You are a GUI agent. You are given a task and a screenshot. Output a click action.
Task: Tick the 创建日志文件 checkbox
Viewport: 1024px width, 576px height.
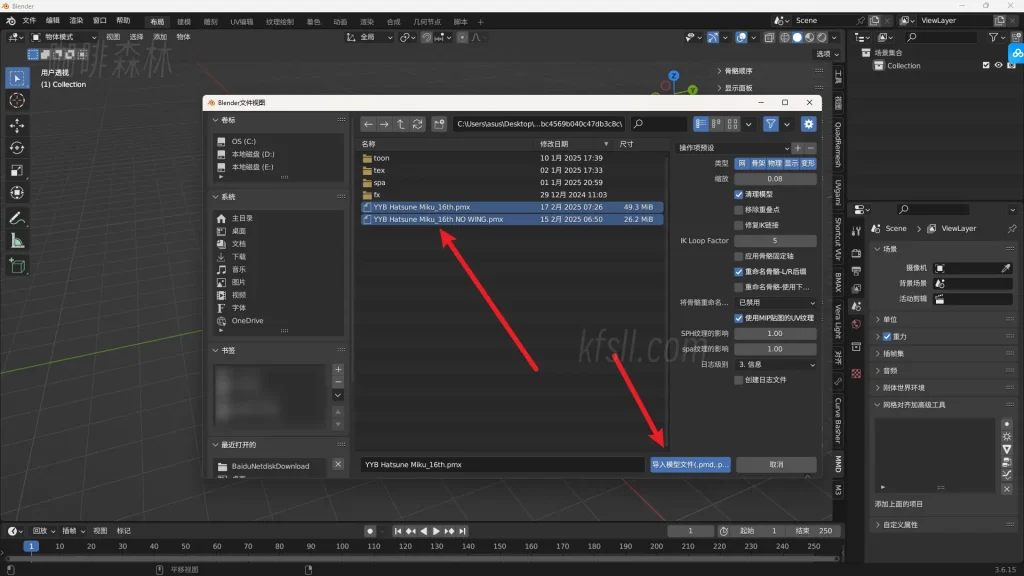click(739, 380)
